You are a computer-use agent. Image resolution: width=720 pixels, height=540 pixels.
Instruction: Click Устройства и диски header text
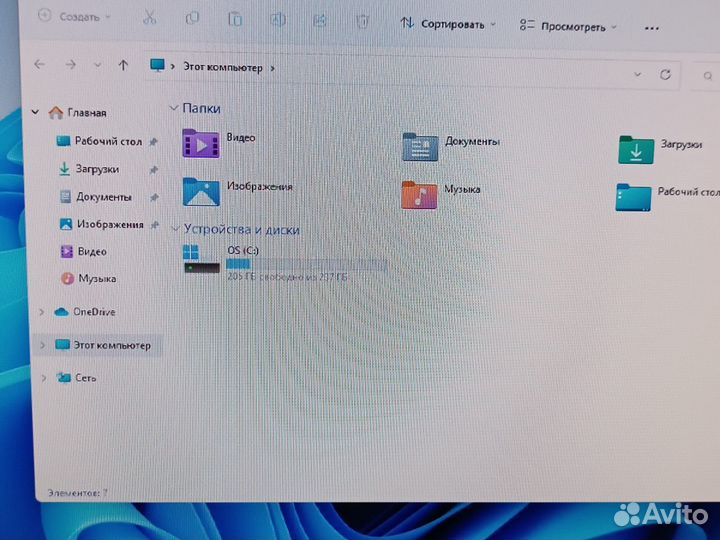[242, 229]
